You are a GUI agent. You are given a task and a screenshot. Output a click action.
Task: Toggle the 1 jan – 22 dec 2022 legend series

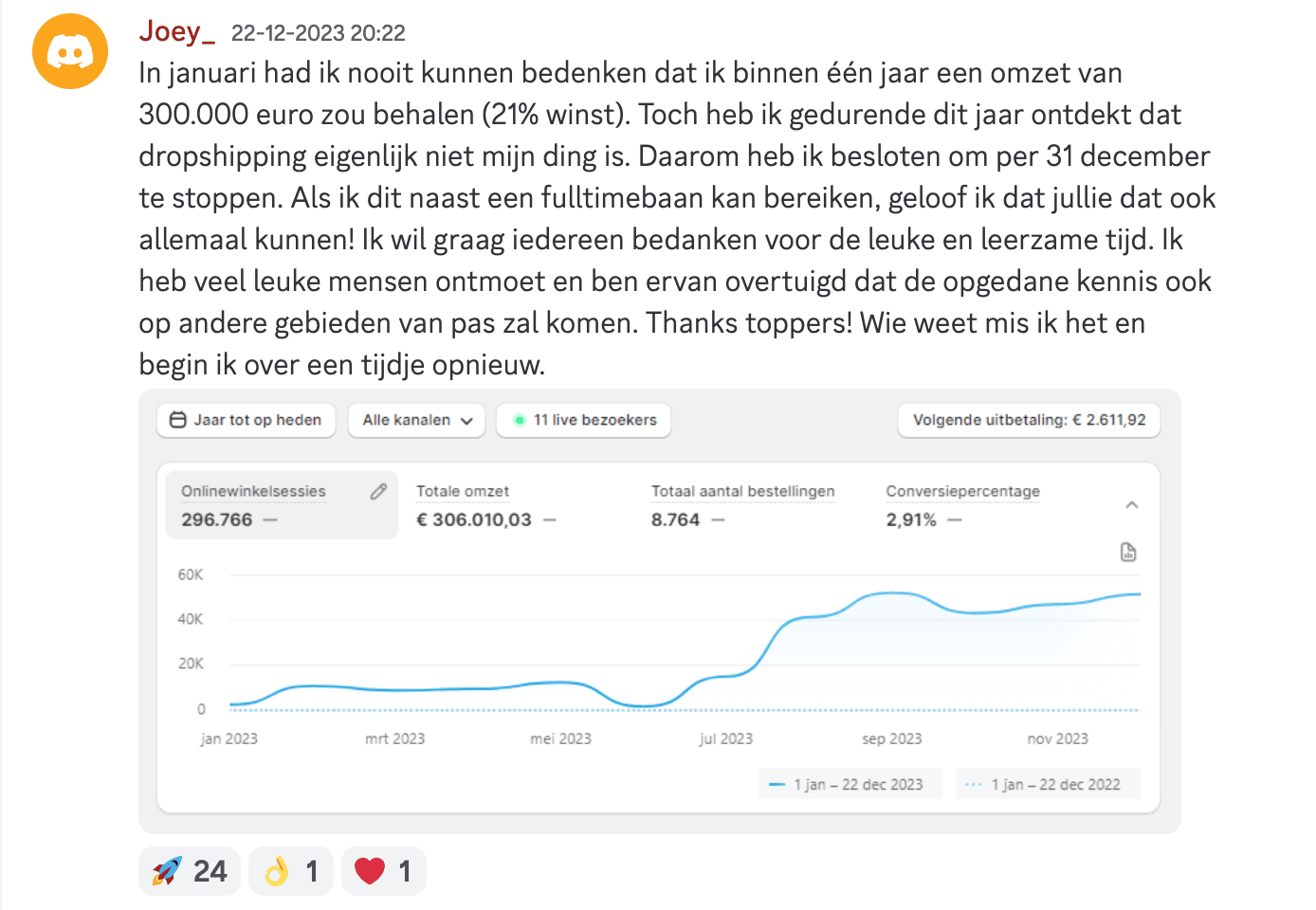tap(1047, 784)
